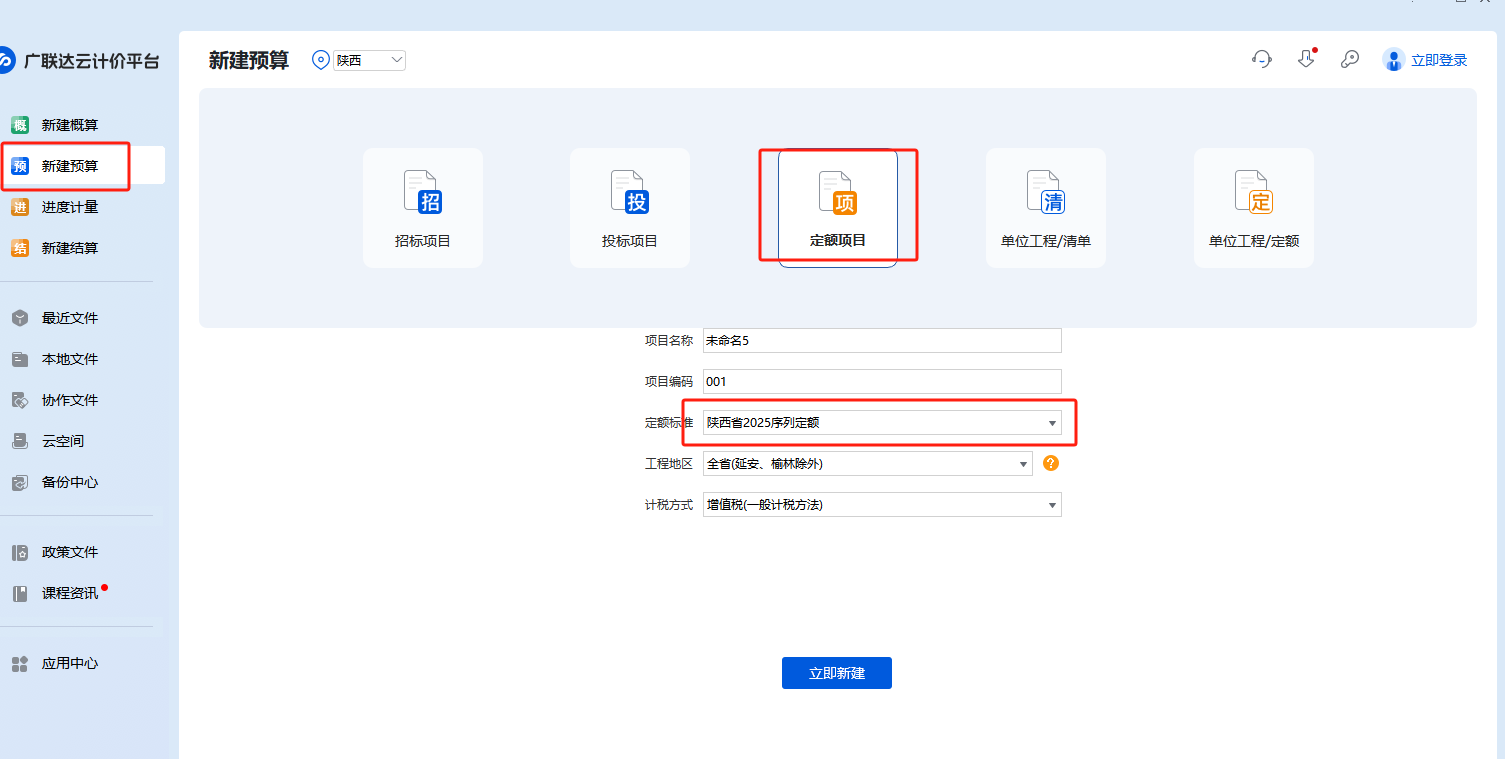Open the 陕西 region dropdown

click(x=370, y=60)
